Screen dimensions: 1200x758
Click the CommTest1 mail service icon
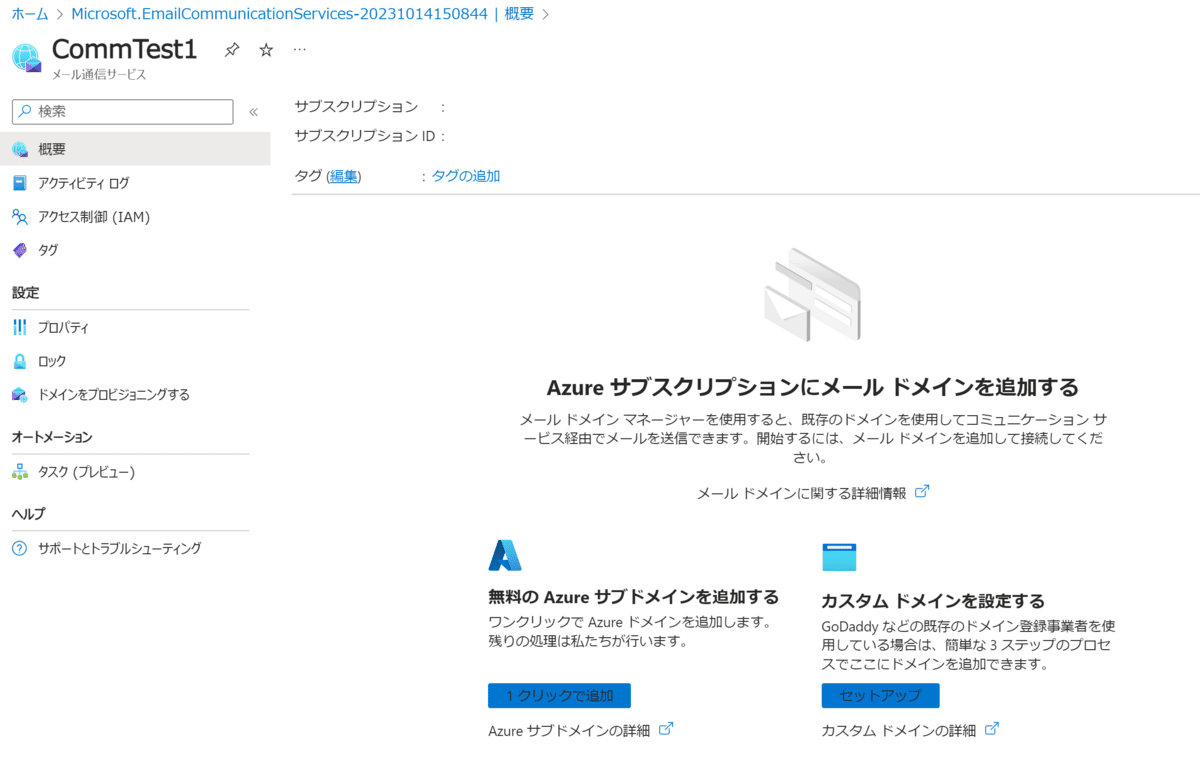click(x=27, y=58)
